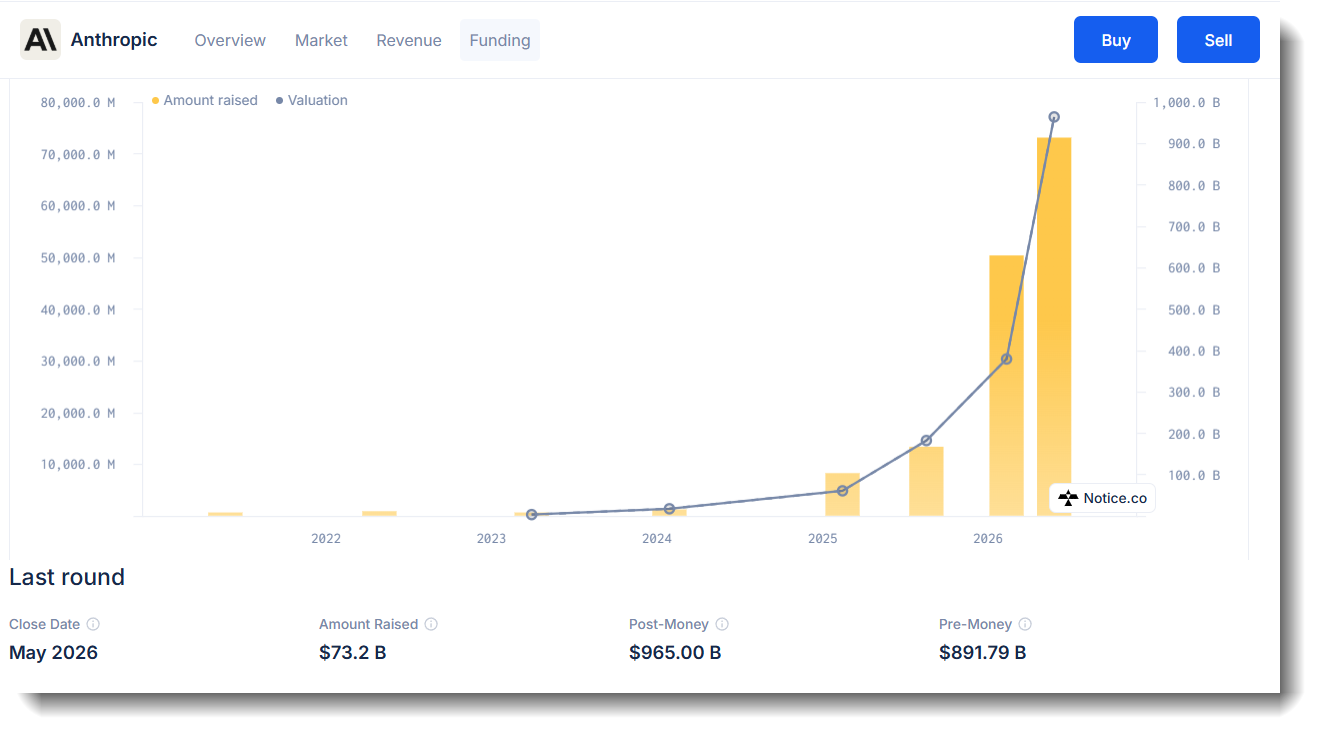The image size is (1322, 735).
Task: Click the valuation point above the 2025 bar
Action: (x=842, y=491)
